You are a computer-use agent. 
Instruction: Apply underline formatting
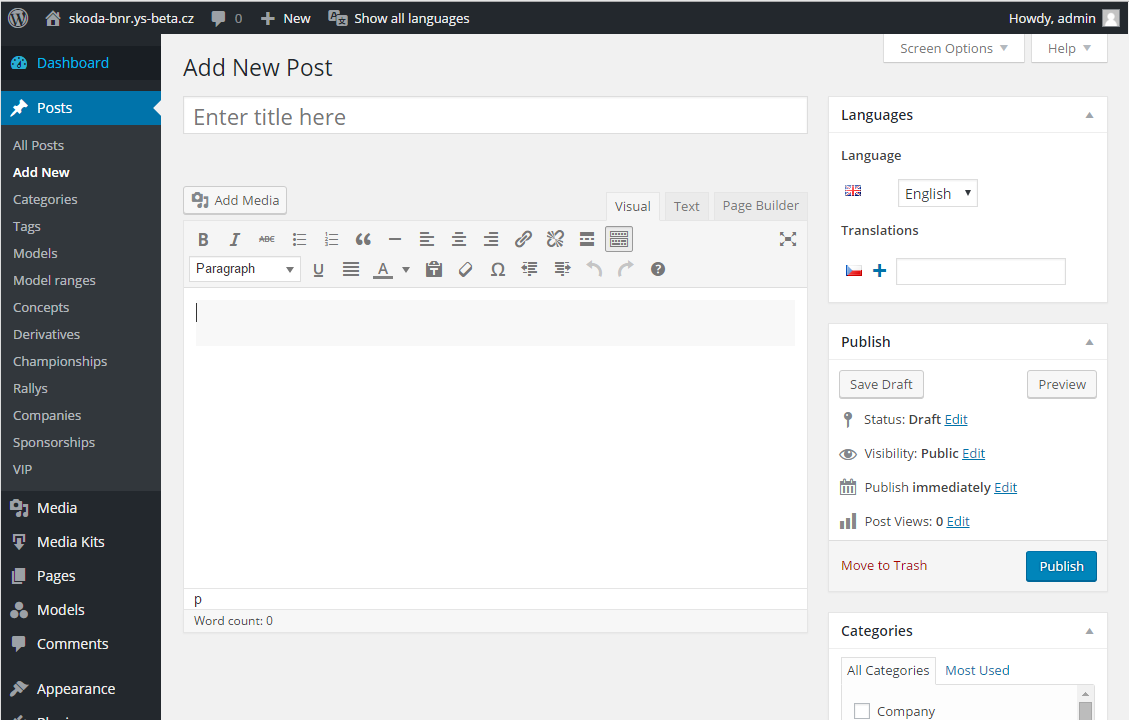point(318,269)
